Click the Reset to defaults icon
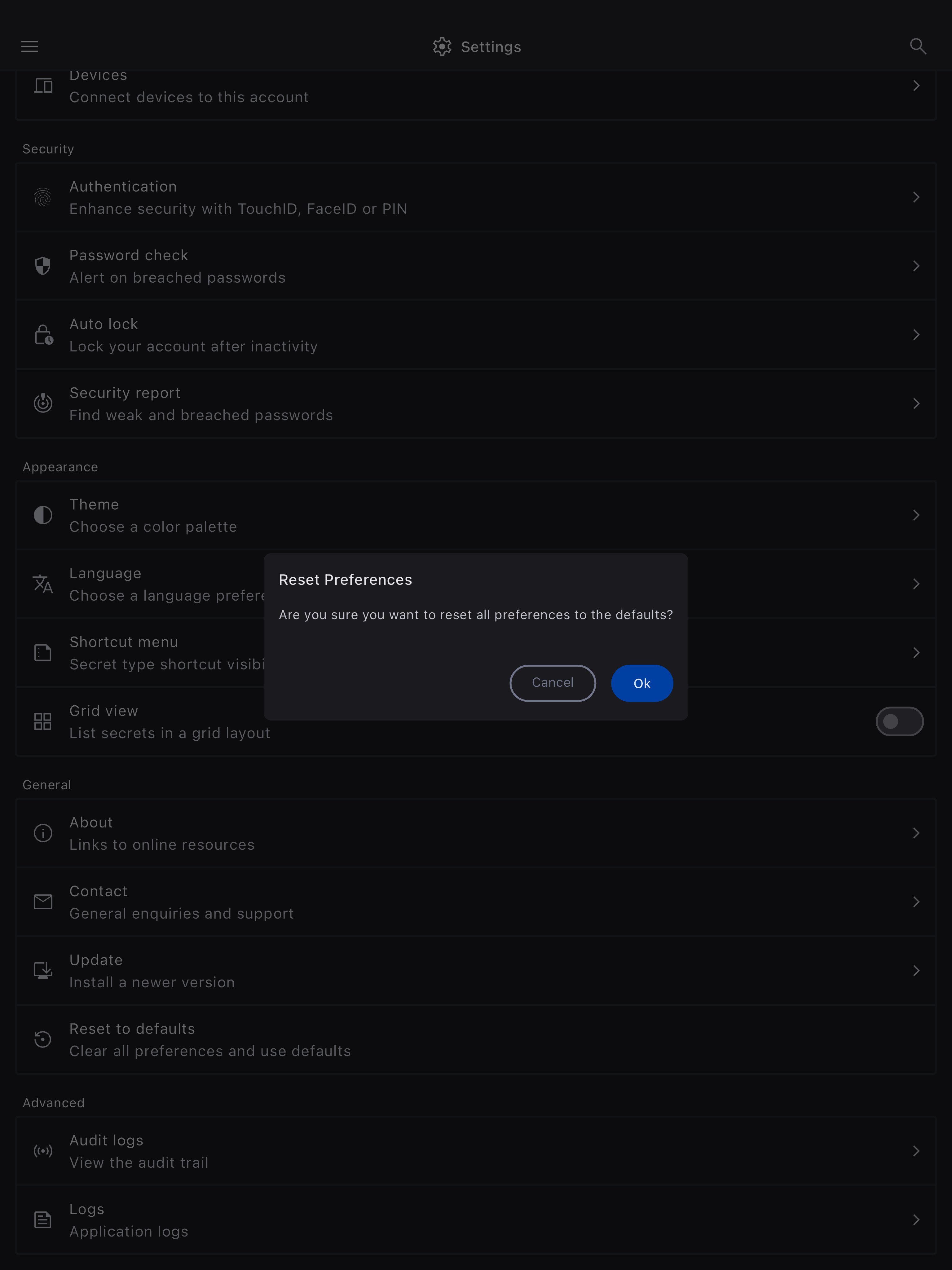This screenshot has height=1270, width=952. coord(43,1039)
